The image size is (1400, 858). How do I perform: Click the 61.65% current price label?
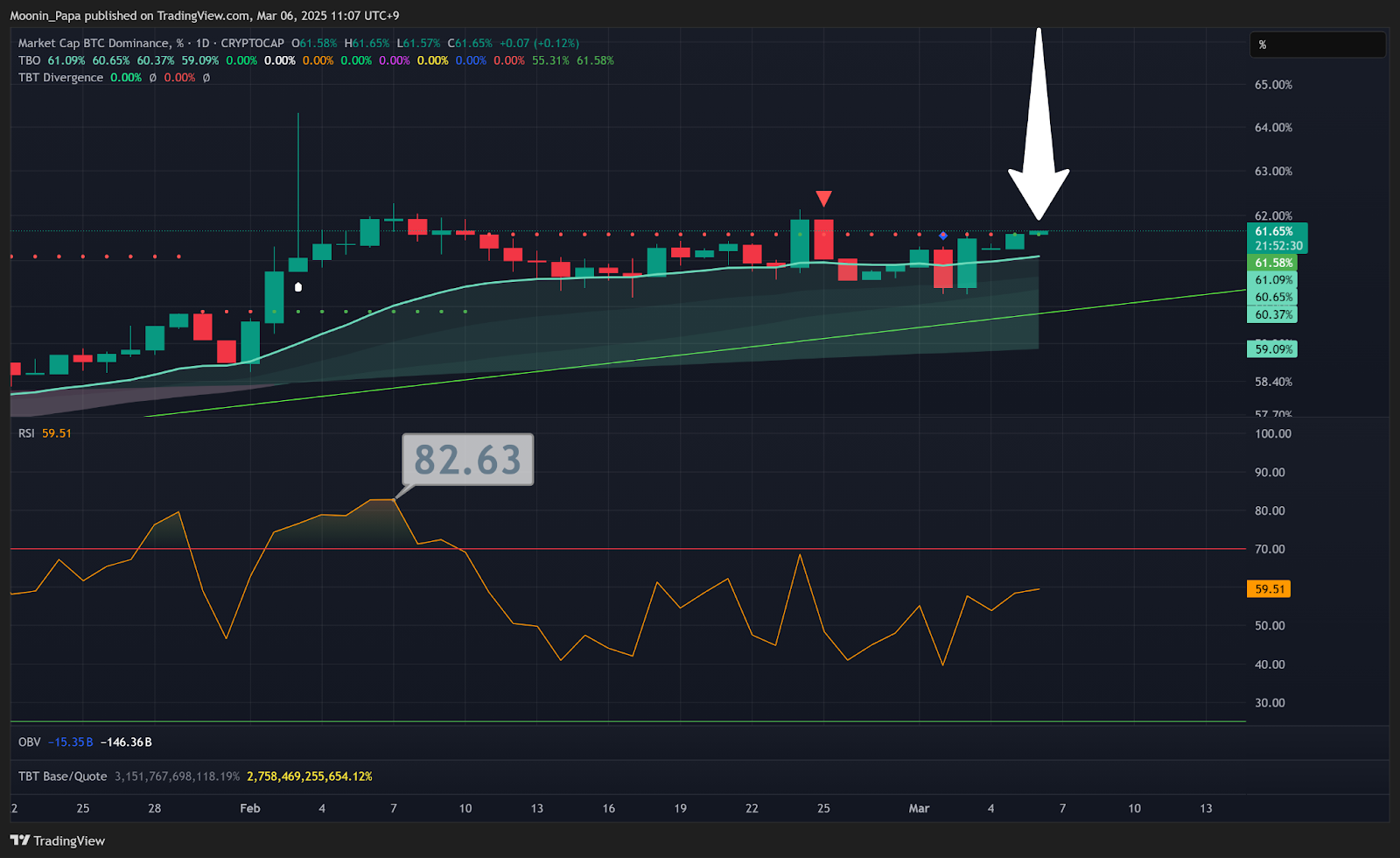coord(1274,232)
